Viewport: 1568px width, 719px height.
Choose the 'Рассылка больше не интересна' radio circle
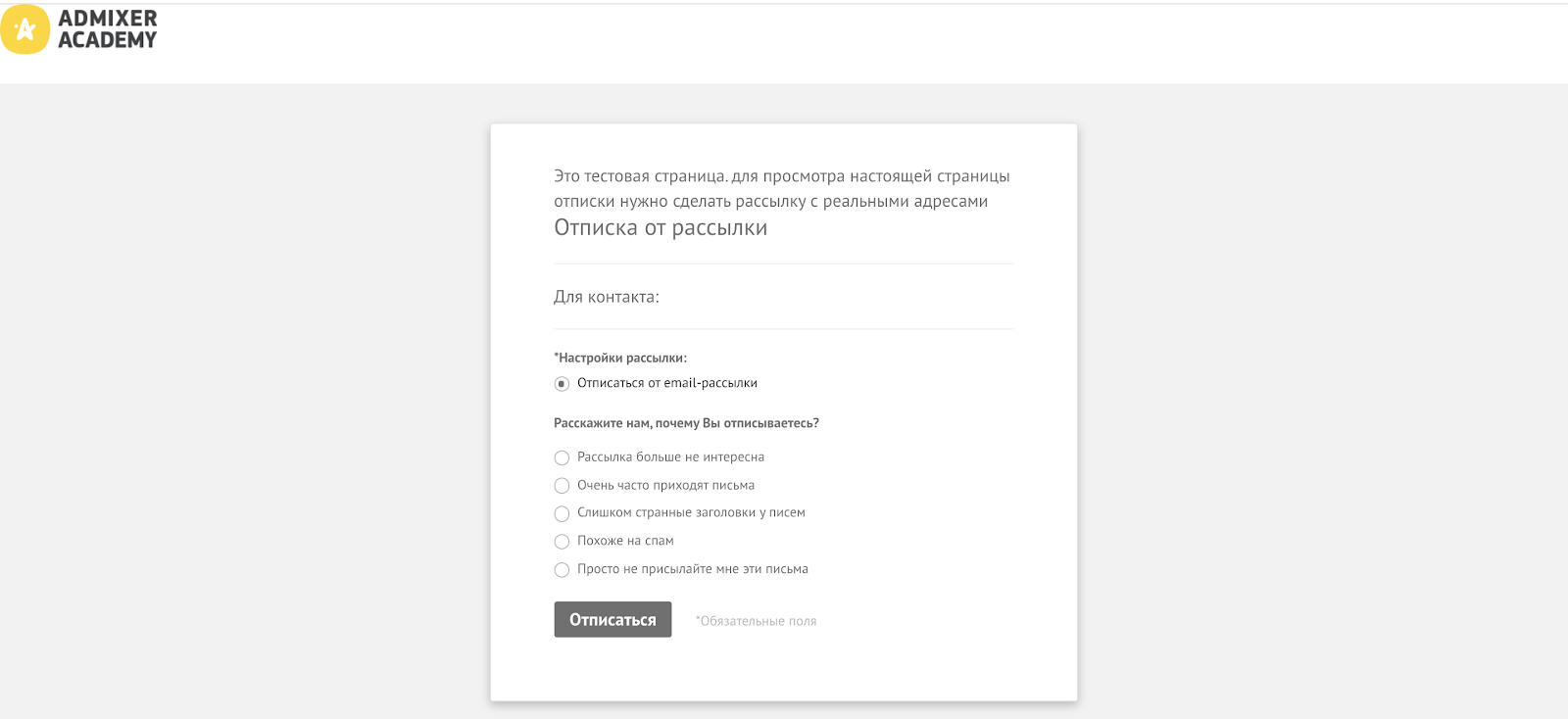point(562,457)
